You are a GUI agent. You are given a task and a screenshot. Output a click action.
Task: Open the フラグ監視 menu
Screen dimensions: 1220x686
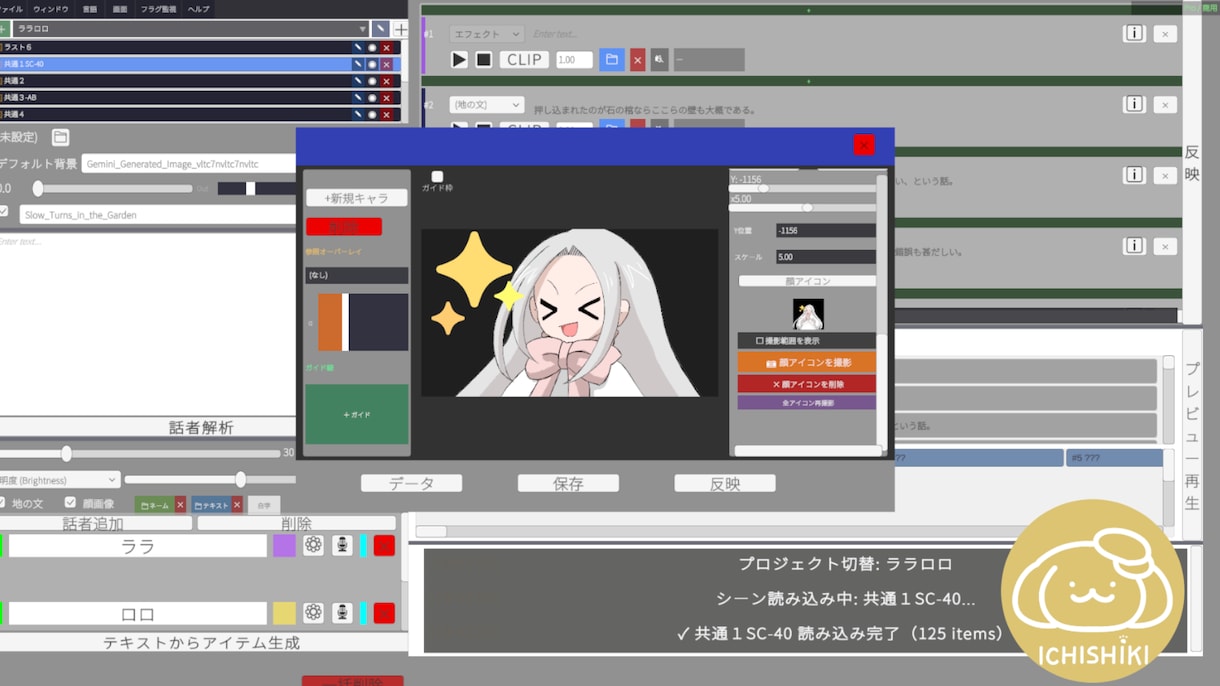point(158,9)
